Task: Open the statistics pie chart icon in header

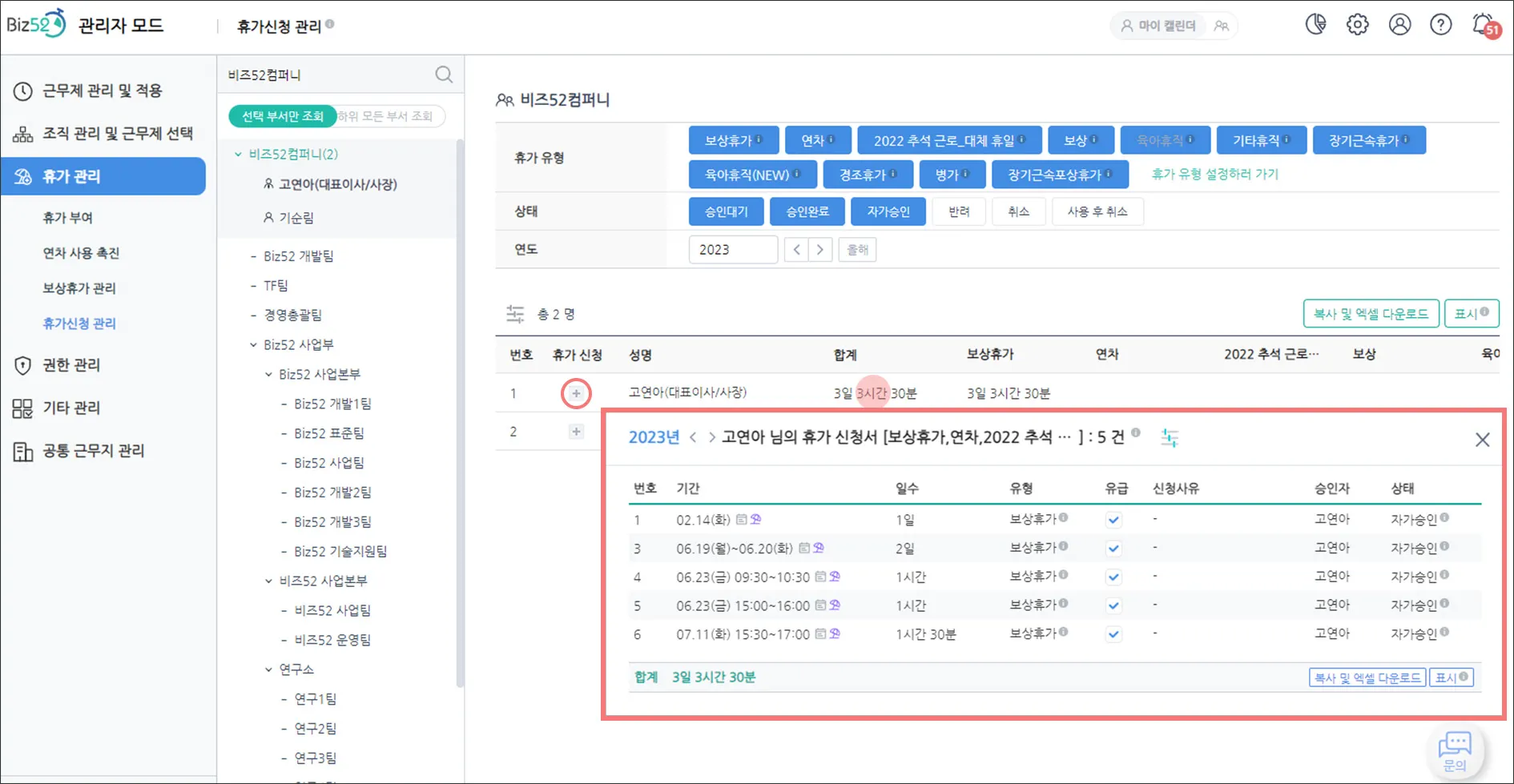Action: click(1315, 25)
